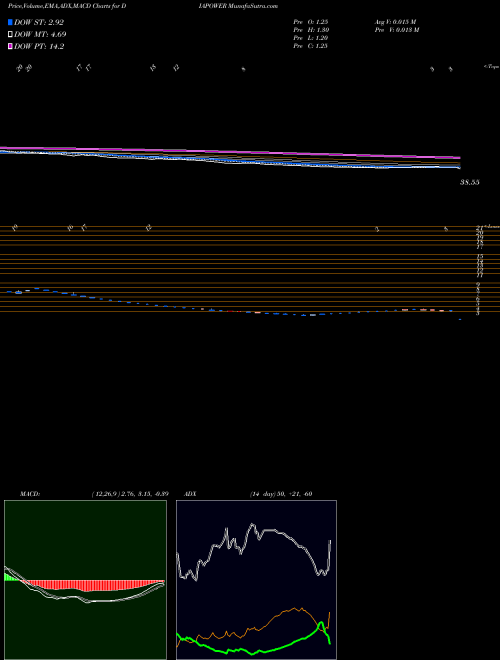Click the magenta EMA line's right end
The image size is (500, 660).
tap(459, 157)
